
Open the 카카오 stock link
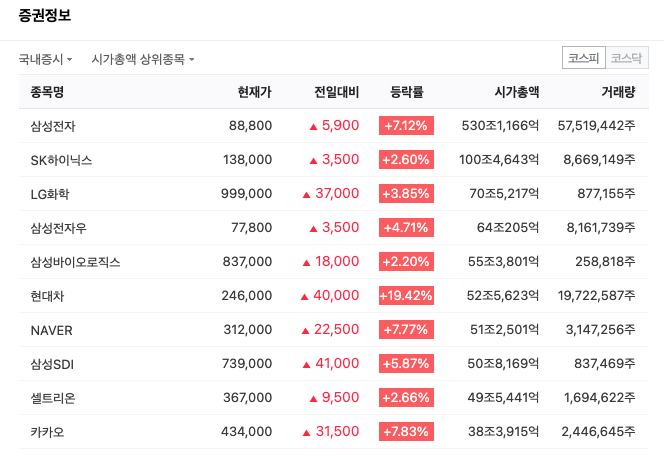tap(47, 431)
